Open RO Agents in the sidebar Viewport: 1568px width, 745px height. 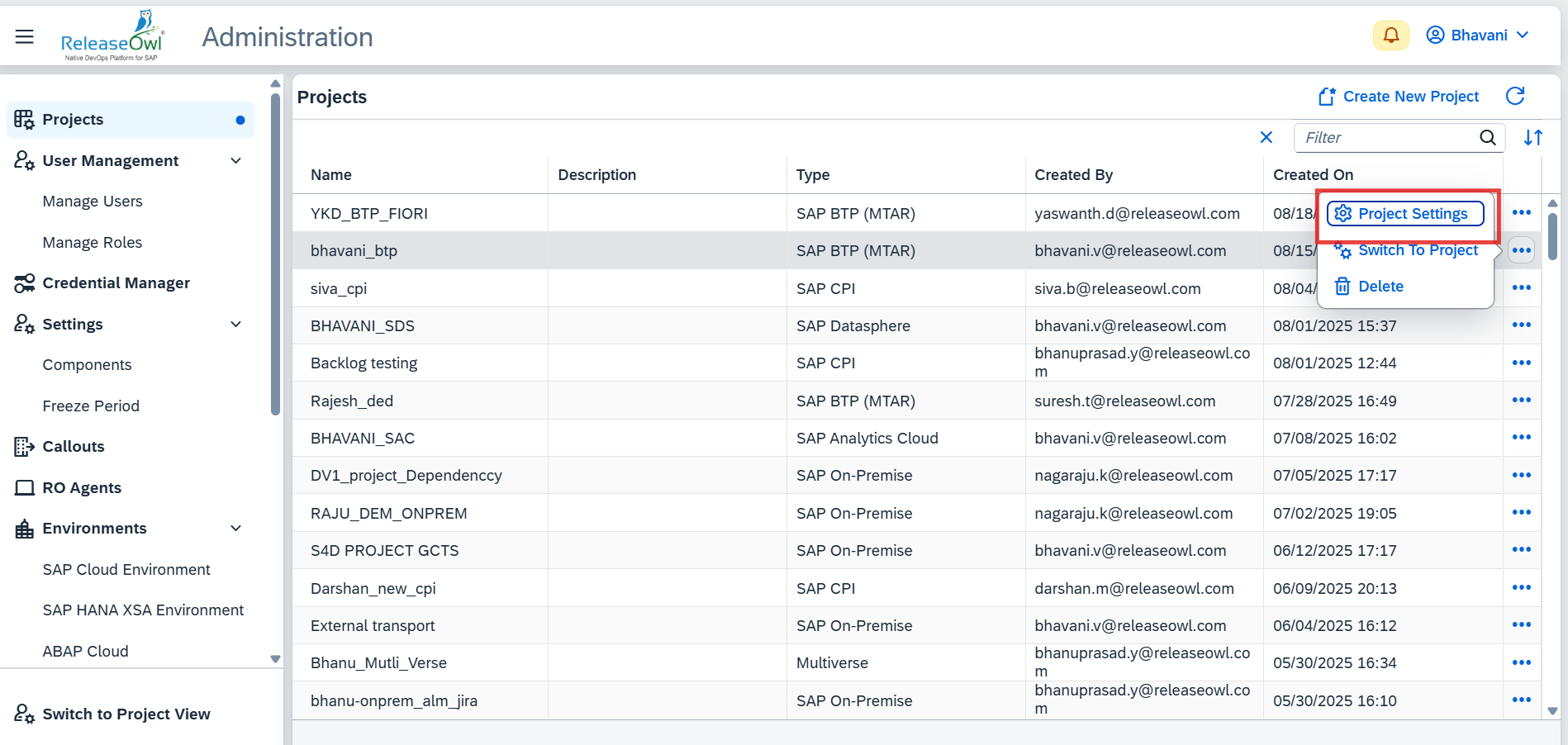point(81,488)
